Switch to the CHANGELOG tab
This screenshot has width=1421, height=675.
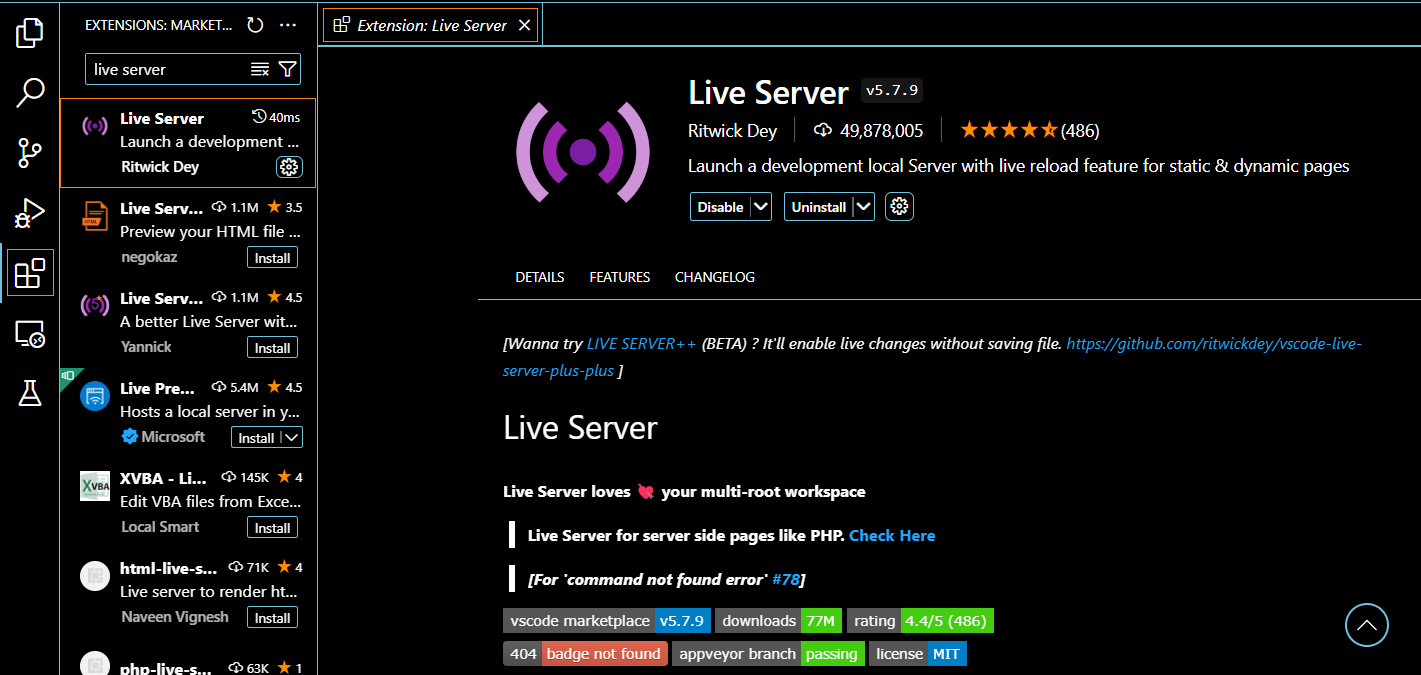coord(714,277)
